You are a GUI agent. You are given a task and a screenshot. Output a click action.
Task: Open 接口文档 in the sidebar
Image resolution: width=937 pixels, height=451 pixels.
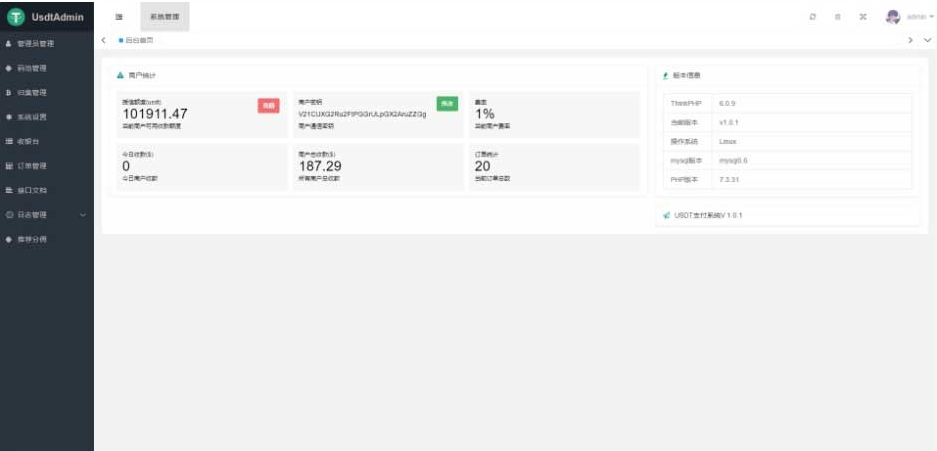click(32, 190)
